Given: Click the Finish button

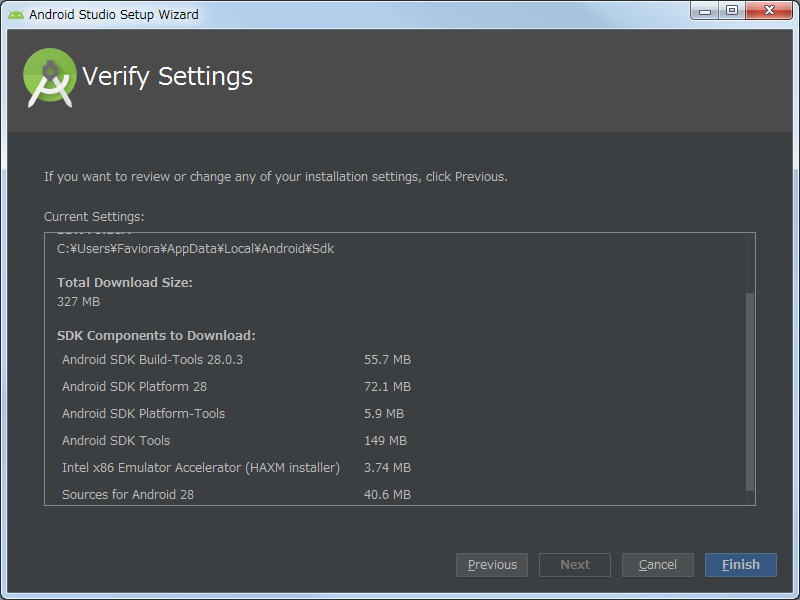Looking at the screenshot, I should tap(740, 565).
